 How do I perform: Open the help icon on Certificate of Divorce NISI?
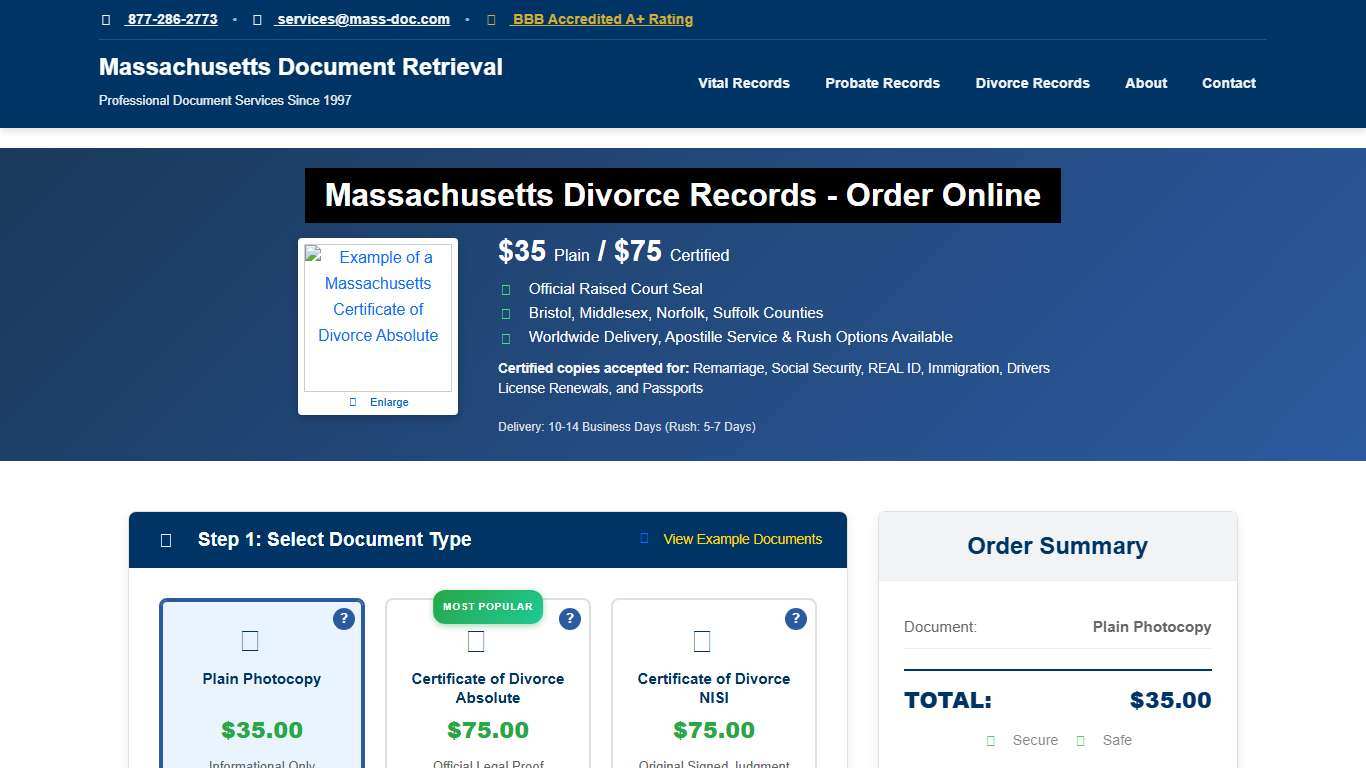tap(796, 619)
